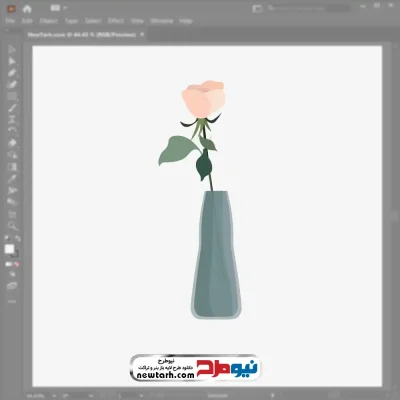The image size is (400, 400).
Task: Open the Window menu
Action: point(162,21)
